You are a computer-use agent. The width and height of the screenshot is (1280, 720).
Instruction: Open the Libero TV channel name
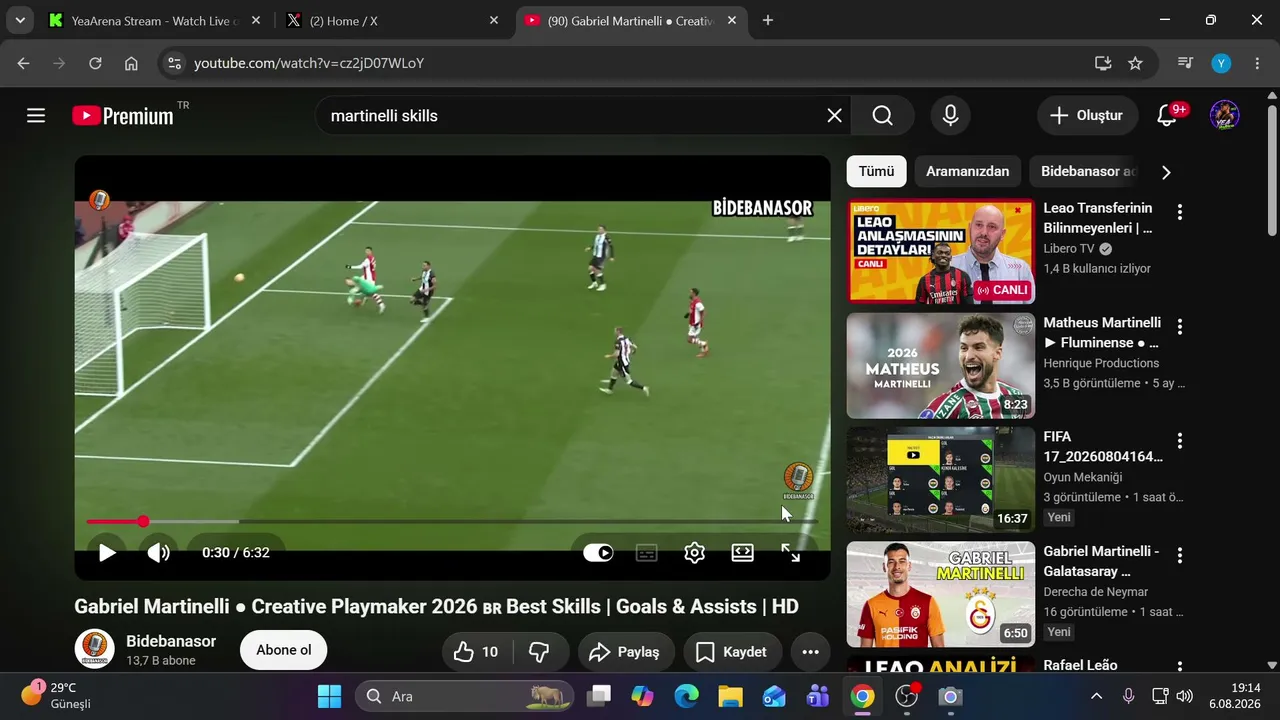coord(1069,249)
